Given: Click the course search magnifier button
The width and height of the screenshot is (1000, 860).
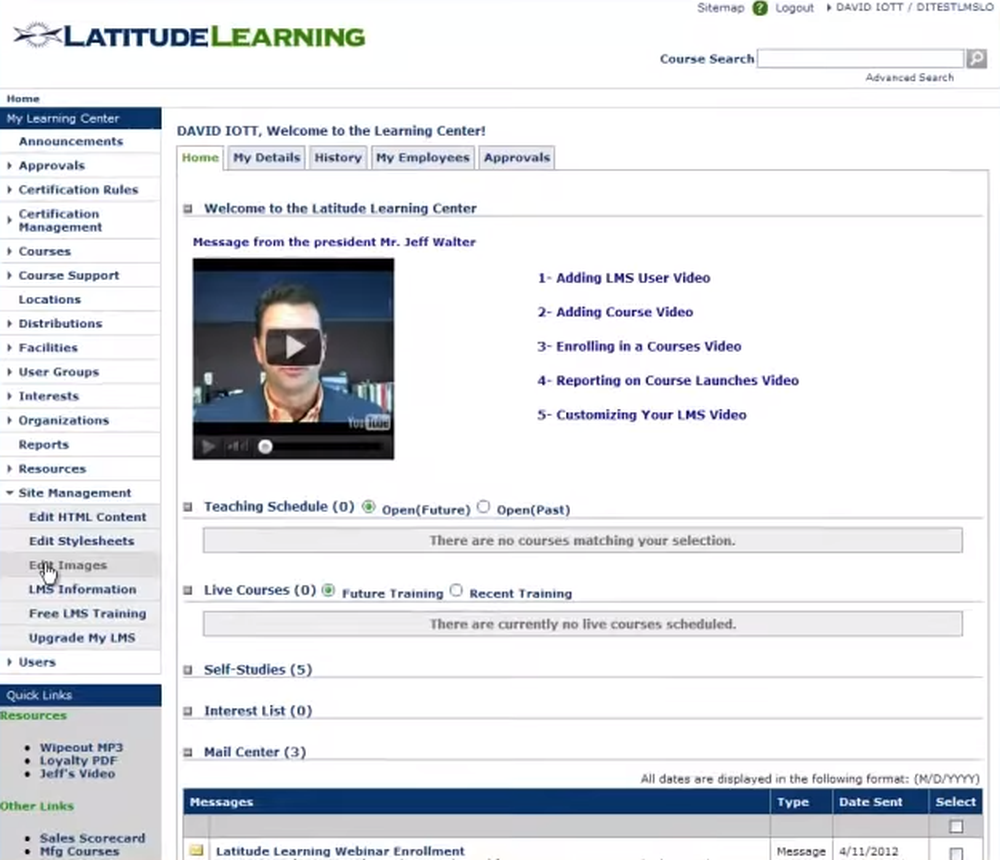Looking at the screenshot, I should point(976,59).
